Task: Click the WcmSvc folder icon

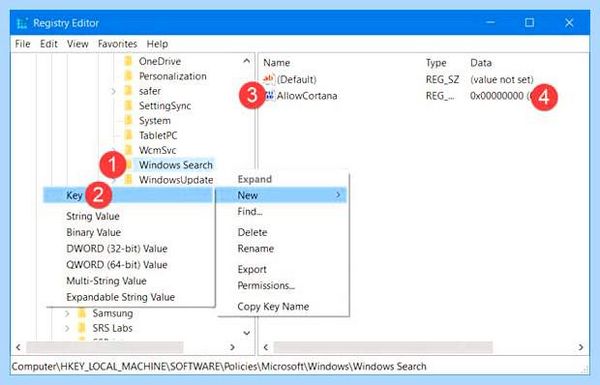Action: tap(129, 150)
